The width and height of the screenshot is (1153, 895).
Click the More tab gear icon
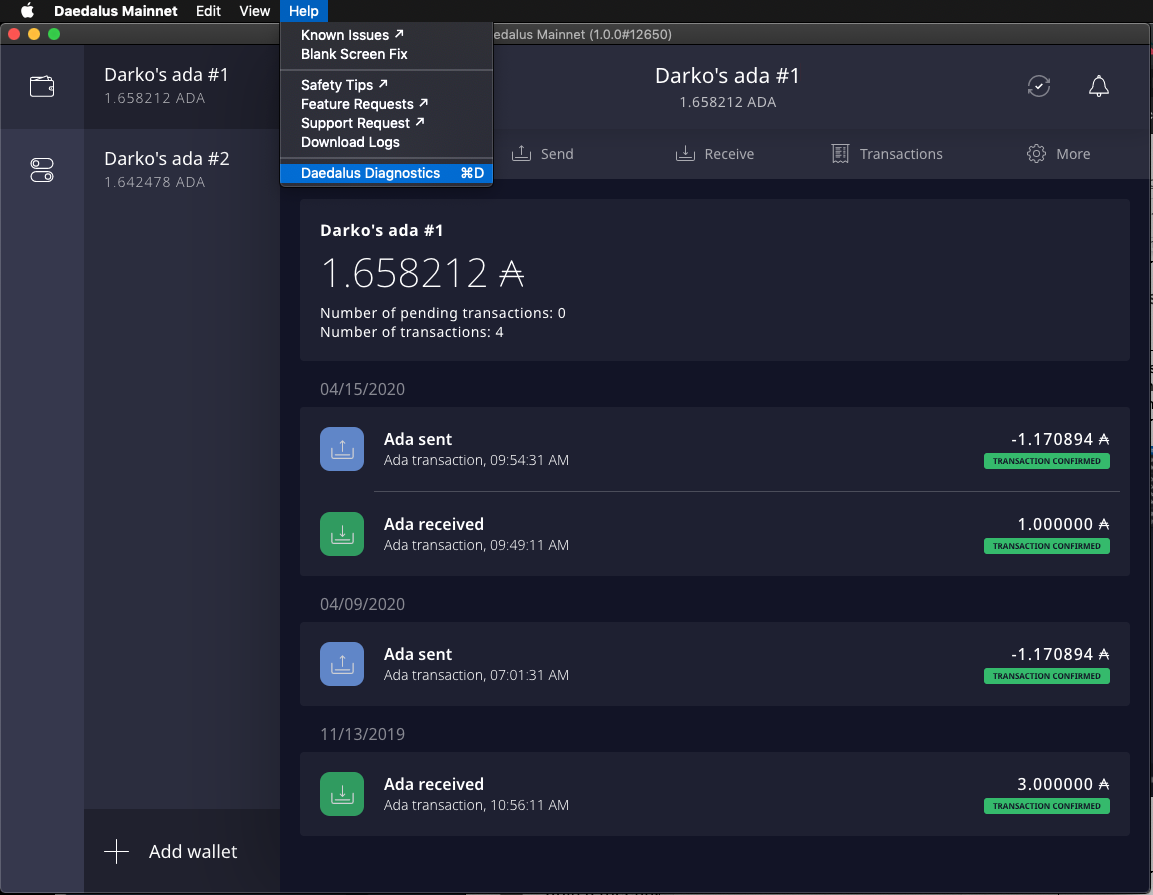[x=1036, y=153]
